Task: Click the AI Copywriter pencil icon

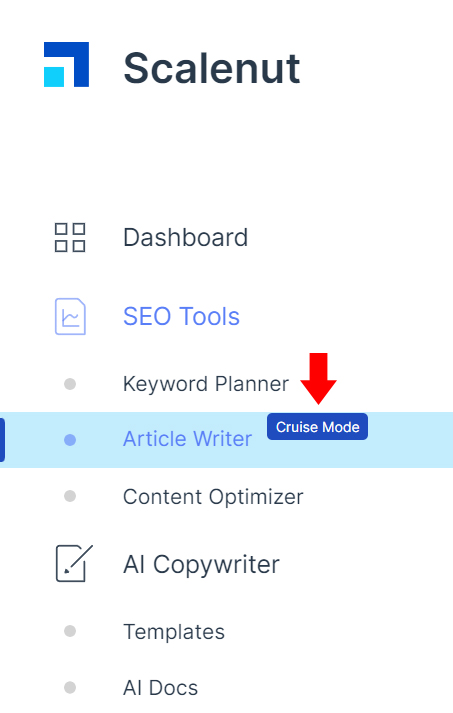Action: (x=74, y=563)
